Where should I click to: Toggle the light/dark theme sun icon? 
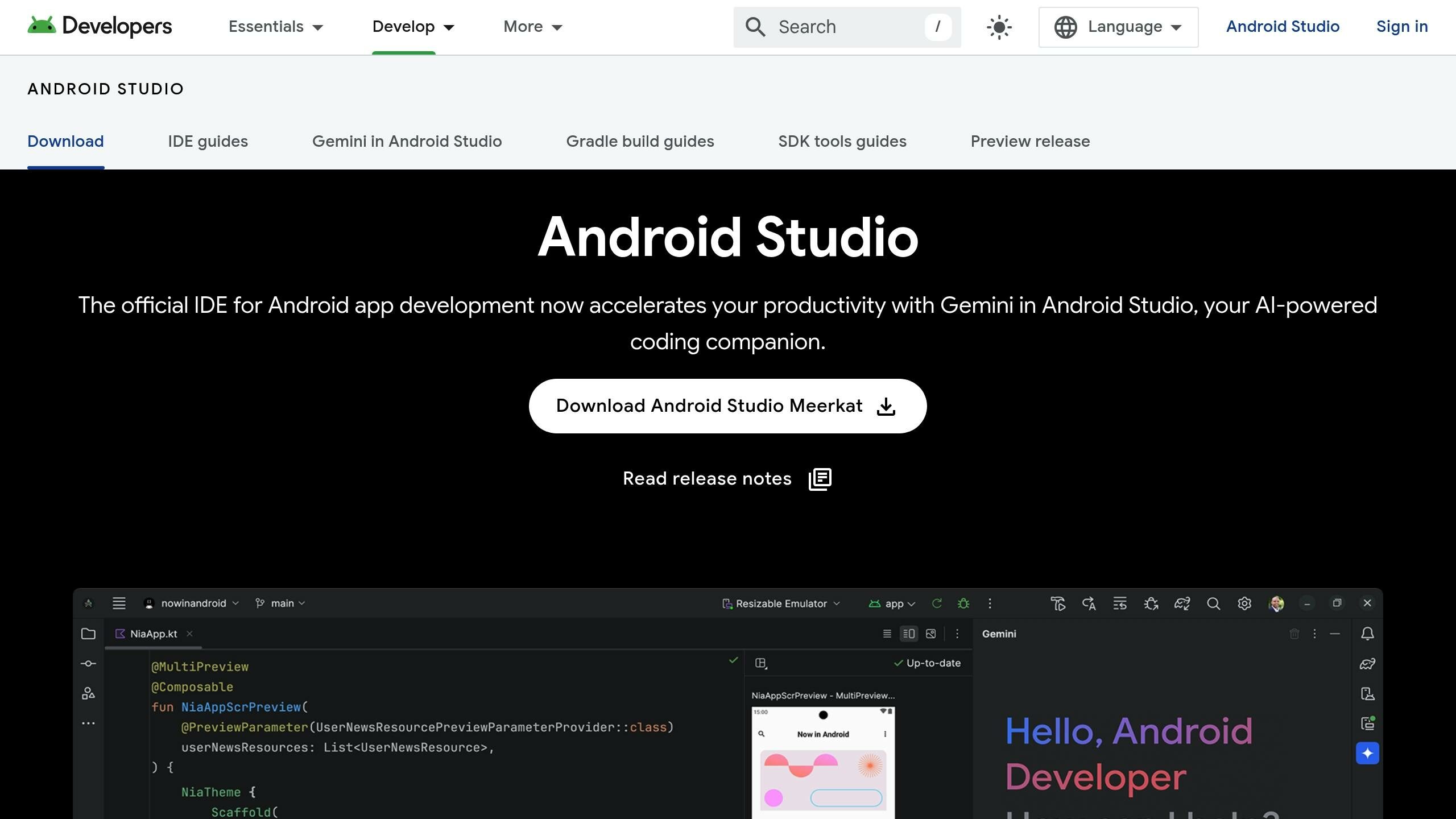(x=999, y=27)
